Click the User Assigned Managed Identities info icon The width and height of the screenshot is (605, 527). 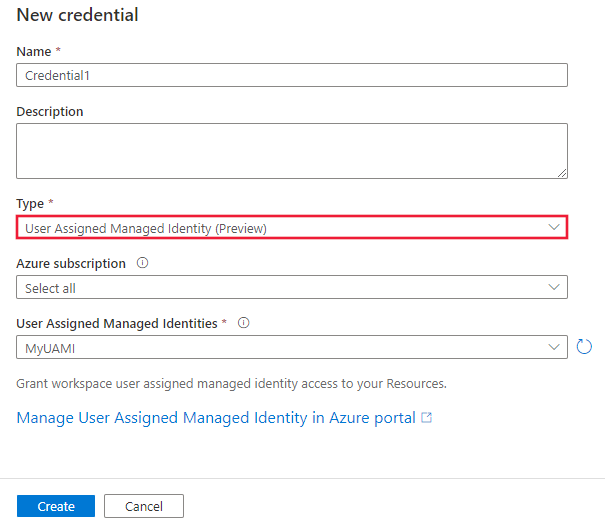click(x=244, y=323)
